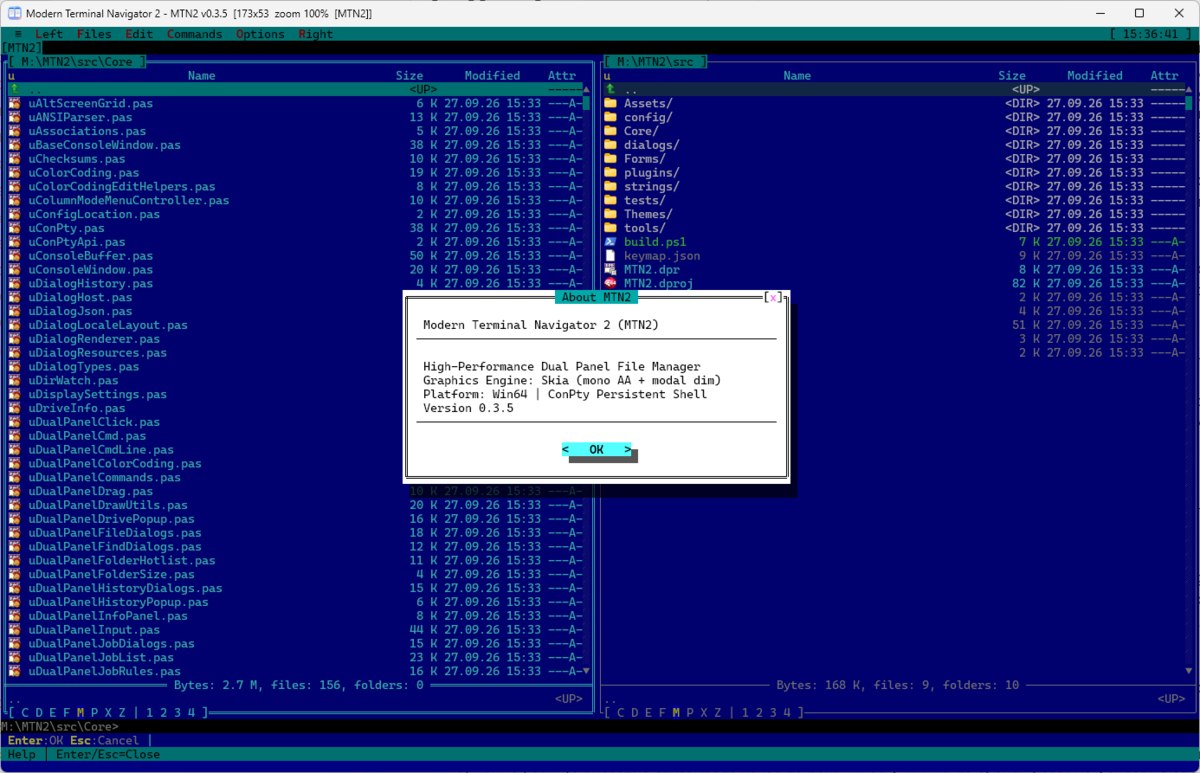Click the MTN2.dproj project file icon

click(x=610, y=284)
